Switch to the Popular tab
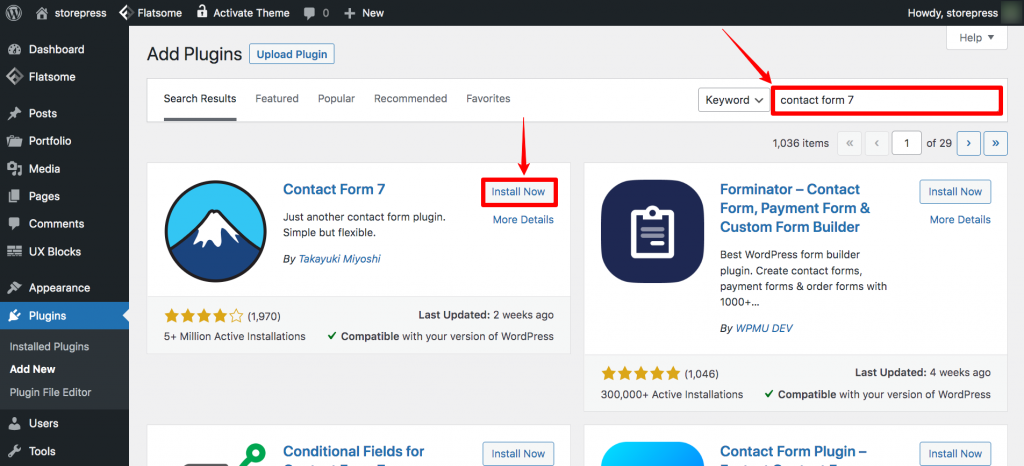 (x=336, y=99)
